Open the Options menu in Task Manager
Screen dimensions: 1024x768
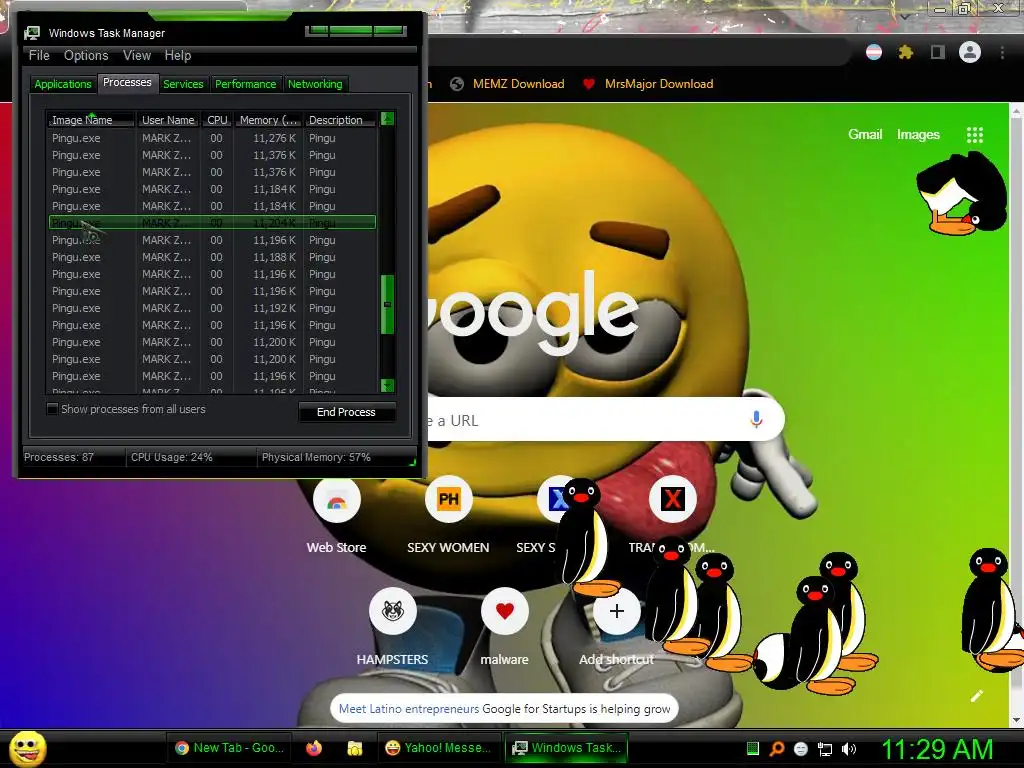click(x=86, y=56)
